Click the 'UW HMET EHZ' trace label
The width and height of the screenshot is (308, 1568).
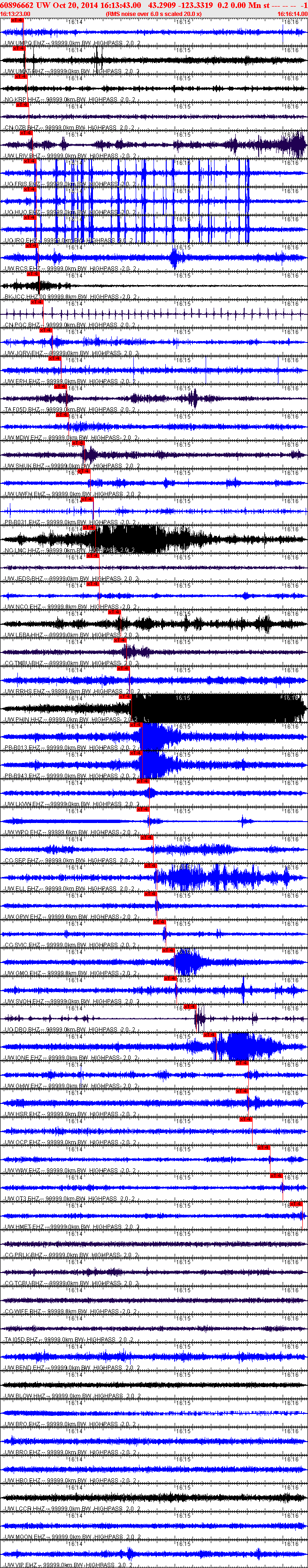(25, 1227)
